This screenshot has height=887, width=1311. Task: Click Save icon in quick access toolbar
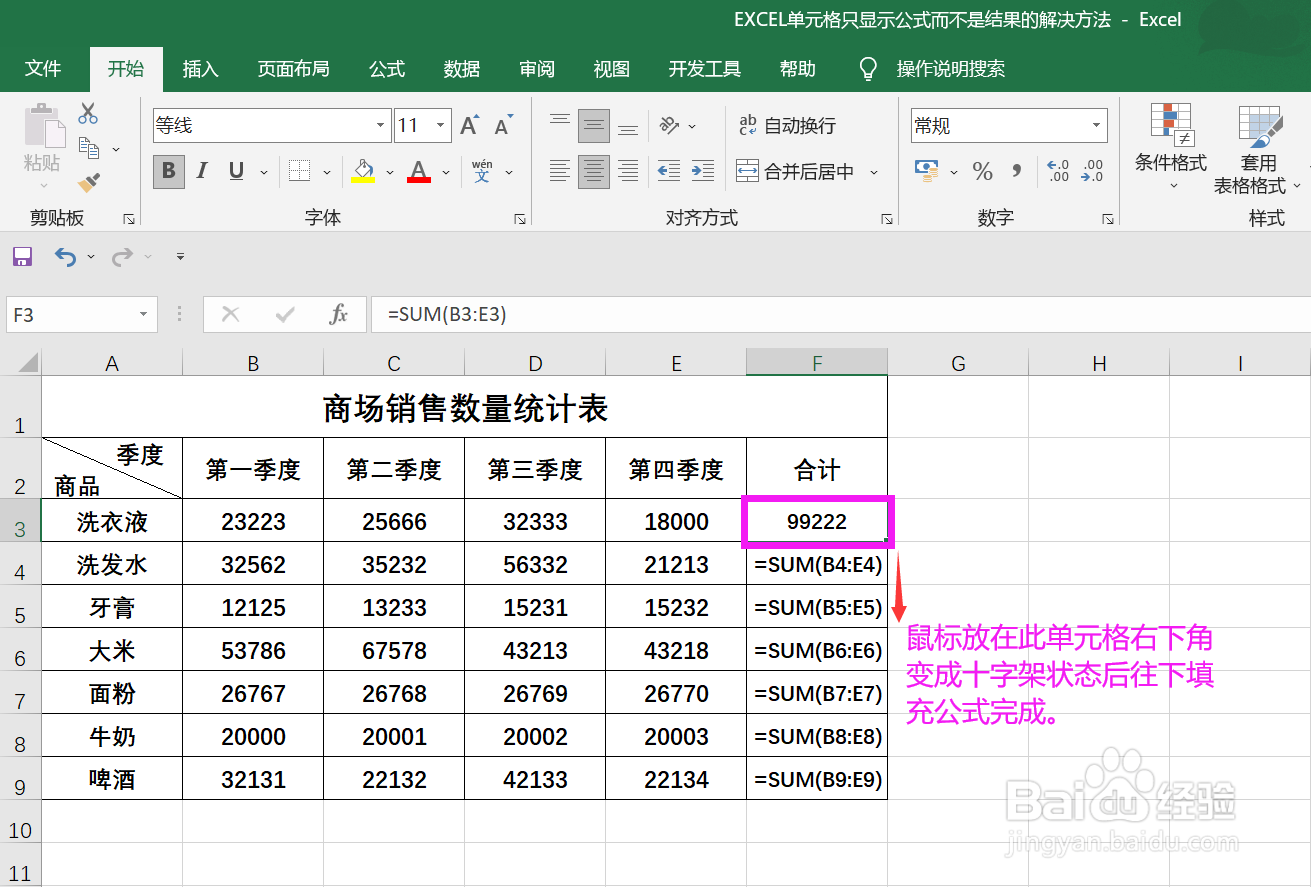pyautogui.click(x=23, y=257)
